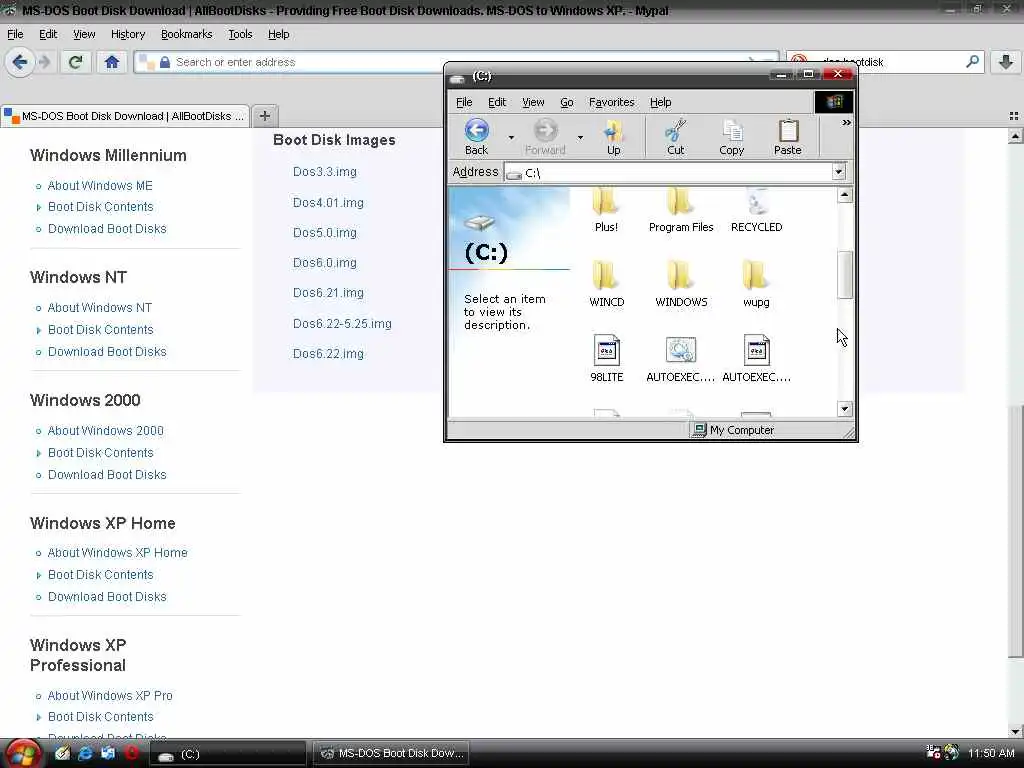Click the Up folder button in explorer
This screenshot has height=768, width=1024.
tap(613, 136)
